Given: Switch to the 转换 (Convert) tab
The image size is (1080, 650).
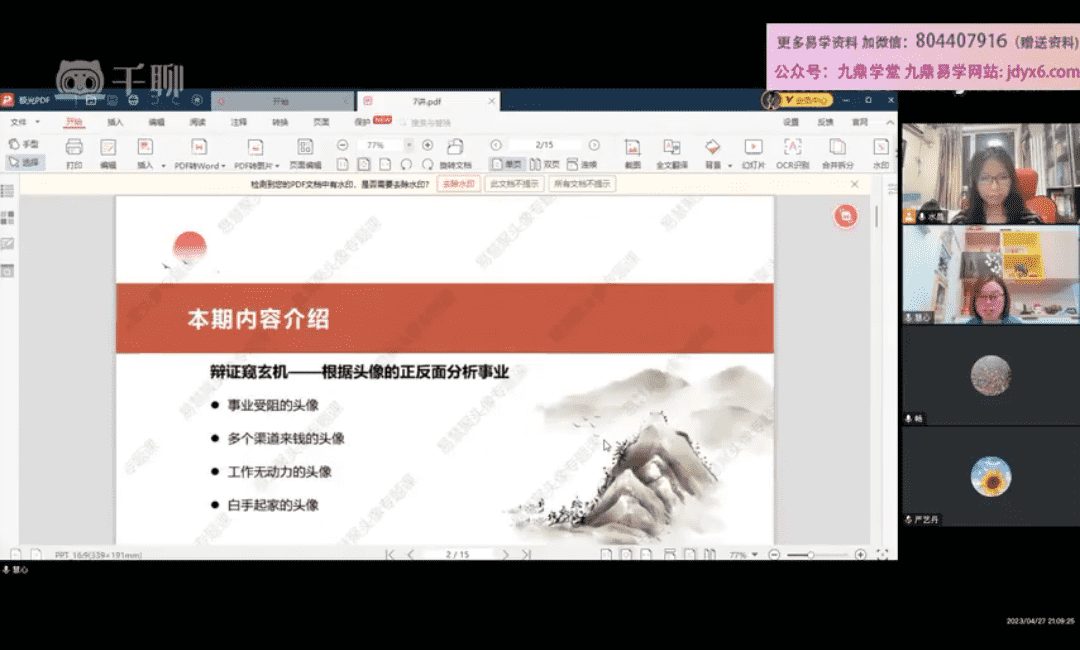Looking at the screenshot, I should pos(280,122).
